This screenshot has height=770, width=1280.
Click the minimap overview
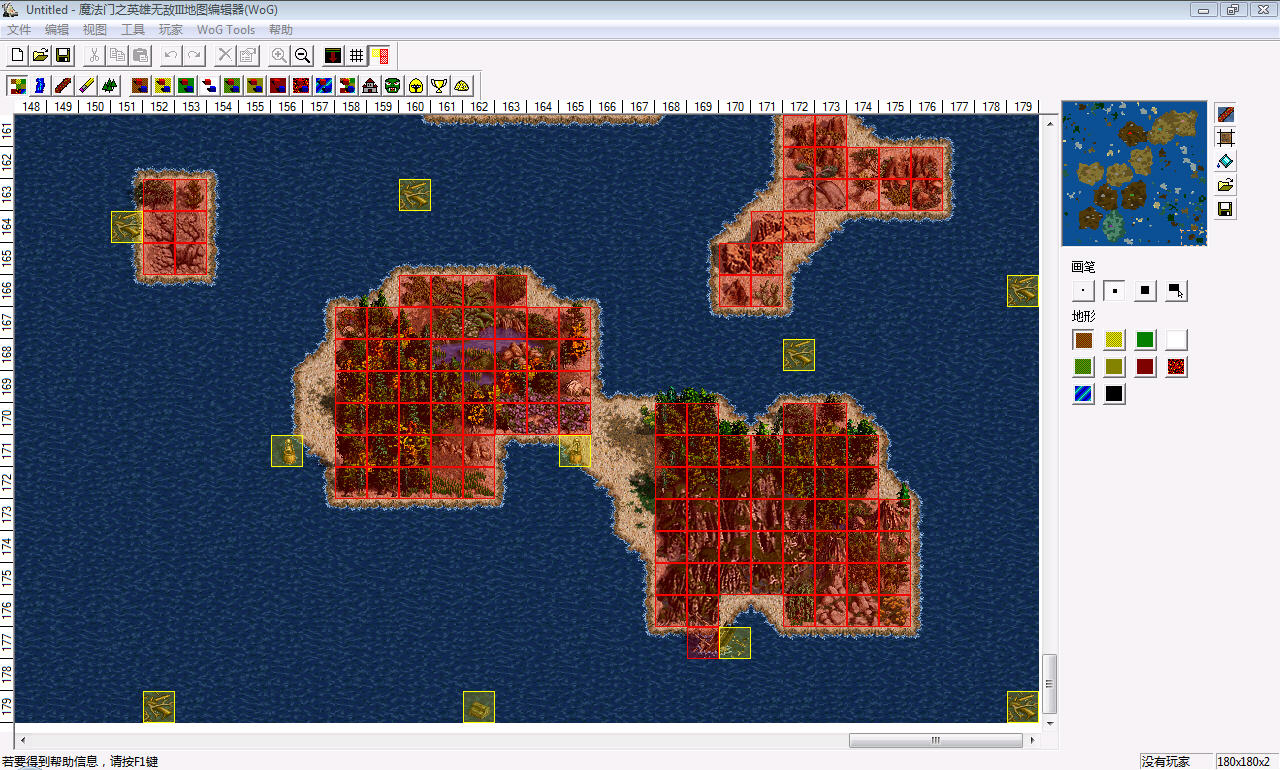pyautogui.click(x=1134, y=173)
